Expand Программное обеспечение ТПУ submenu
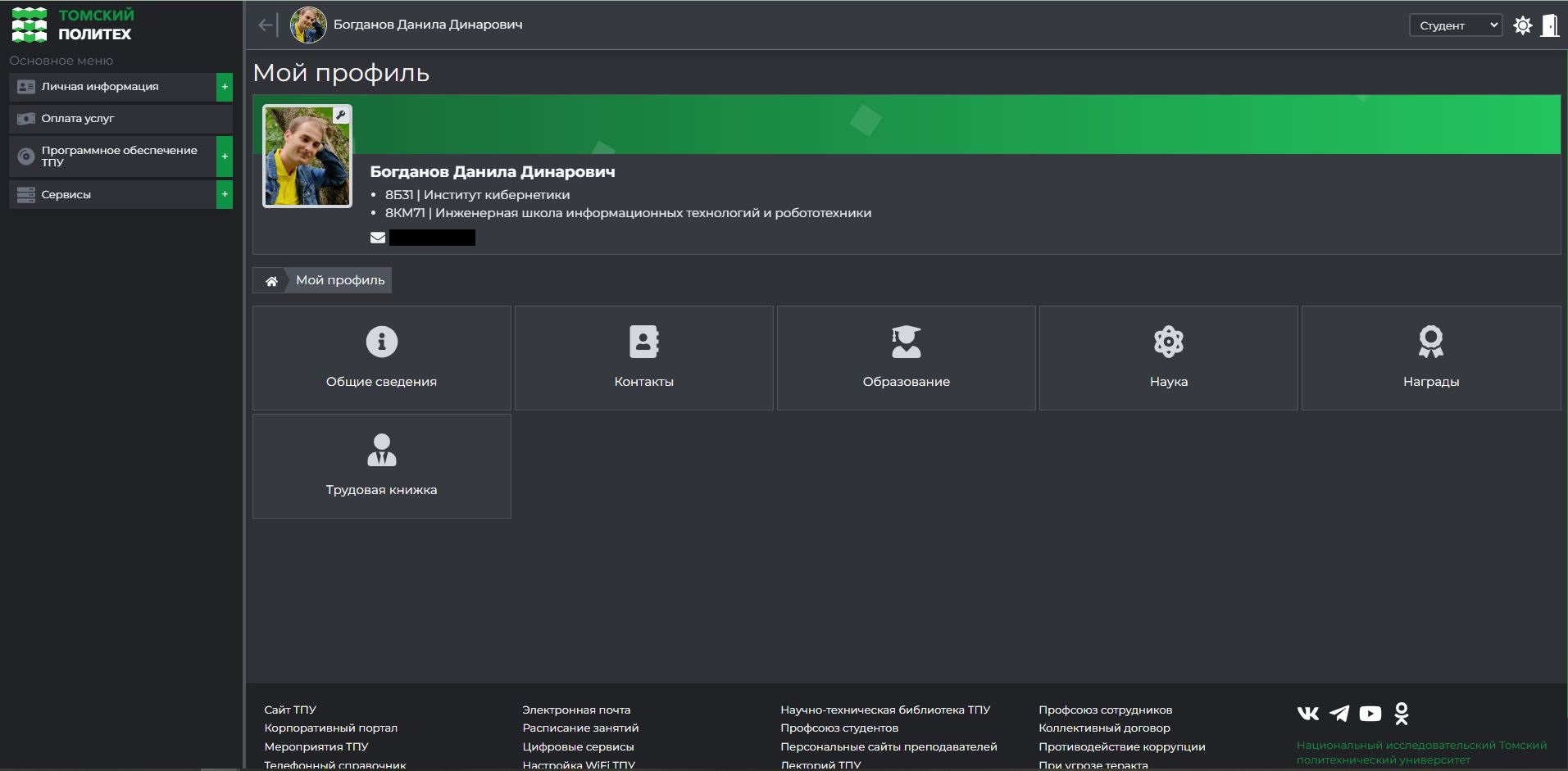The width and height of the screenshot is (1568, 771). 225,156
